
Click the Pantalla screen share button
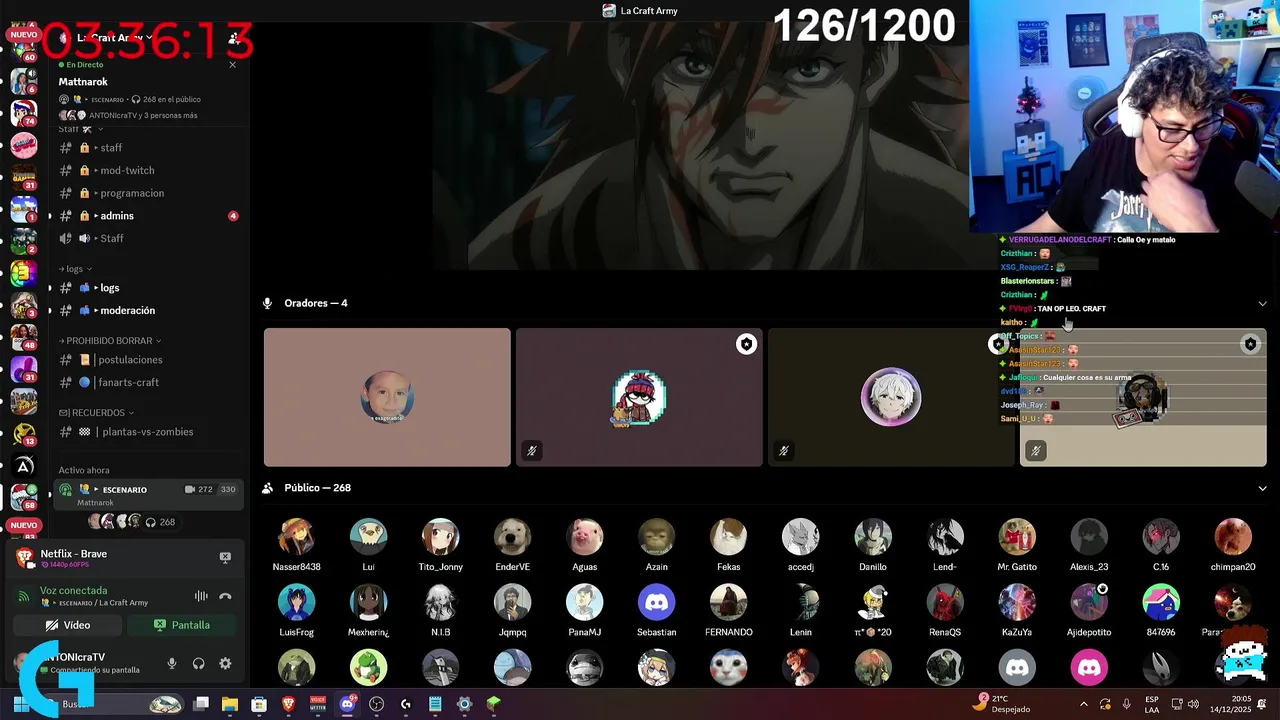[x=182, y=625]
